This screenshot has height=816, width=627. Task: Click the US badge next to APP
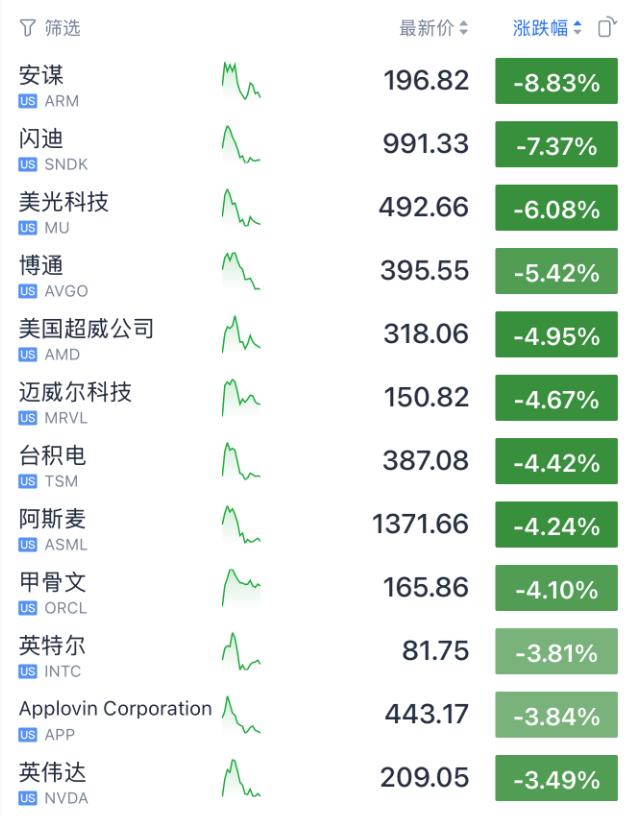coord(28,735)
